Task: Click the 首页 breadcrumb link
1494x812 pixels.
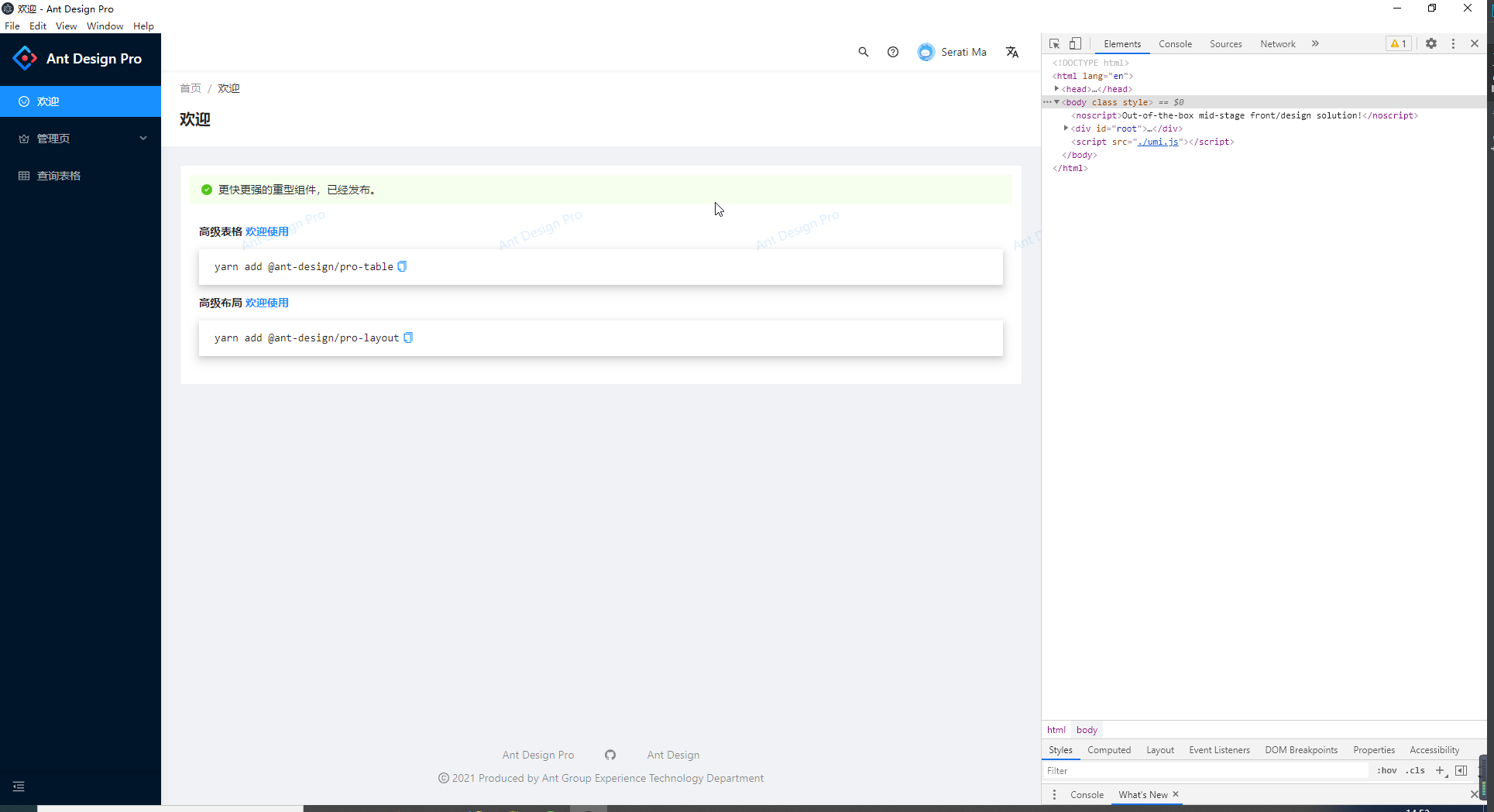Action: (191, 88)
